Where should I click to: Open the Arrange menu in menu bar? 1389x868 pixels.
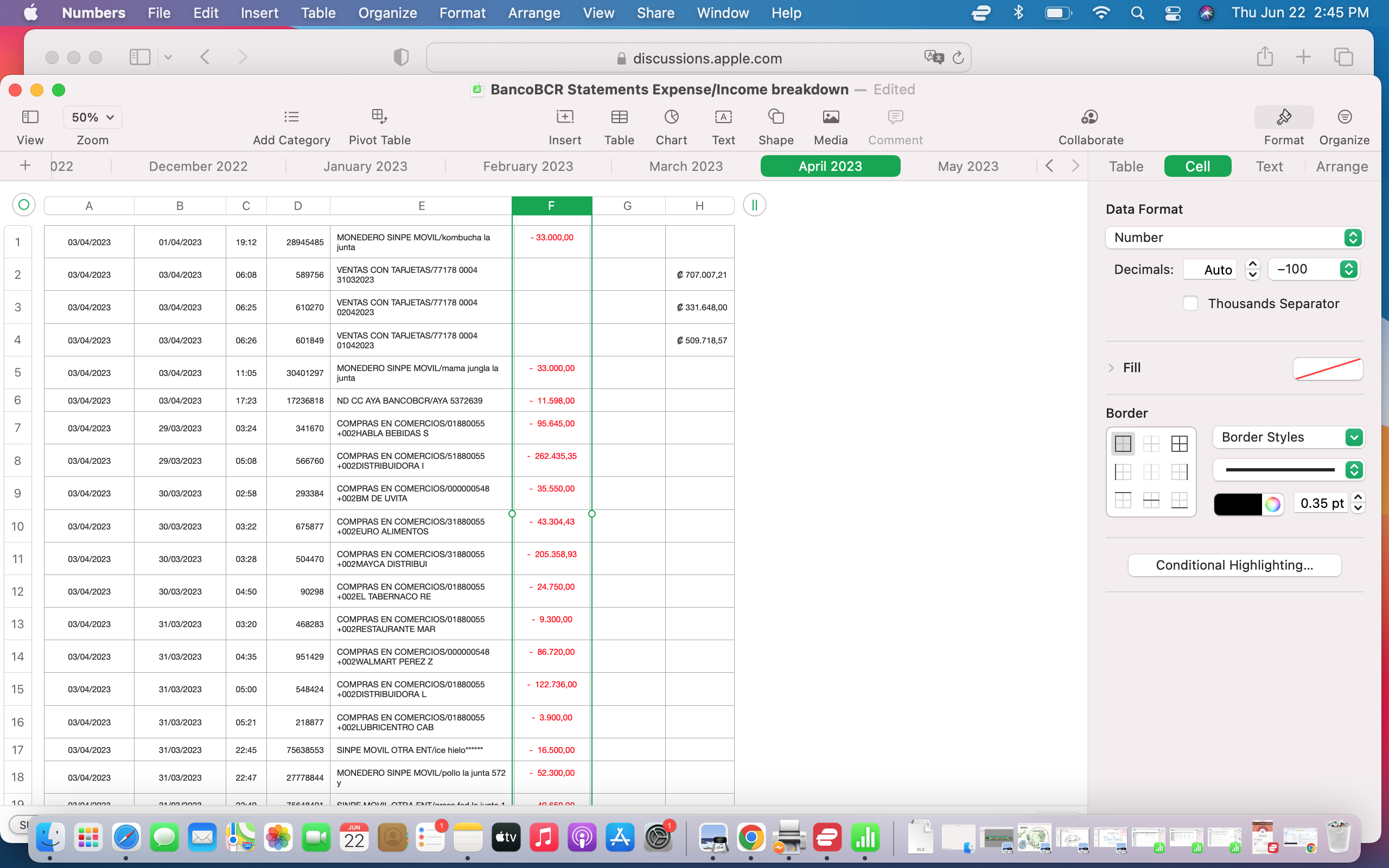533,12
